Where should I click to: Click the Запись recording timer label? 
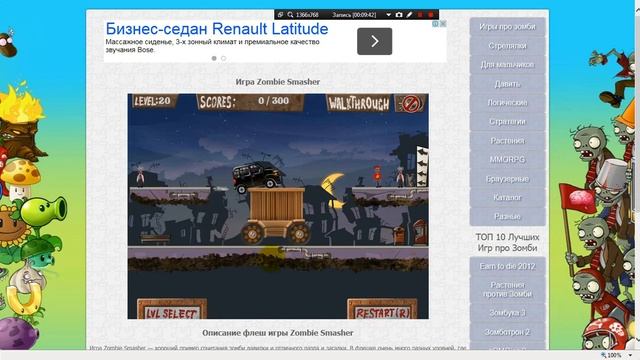click(354, 15)
